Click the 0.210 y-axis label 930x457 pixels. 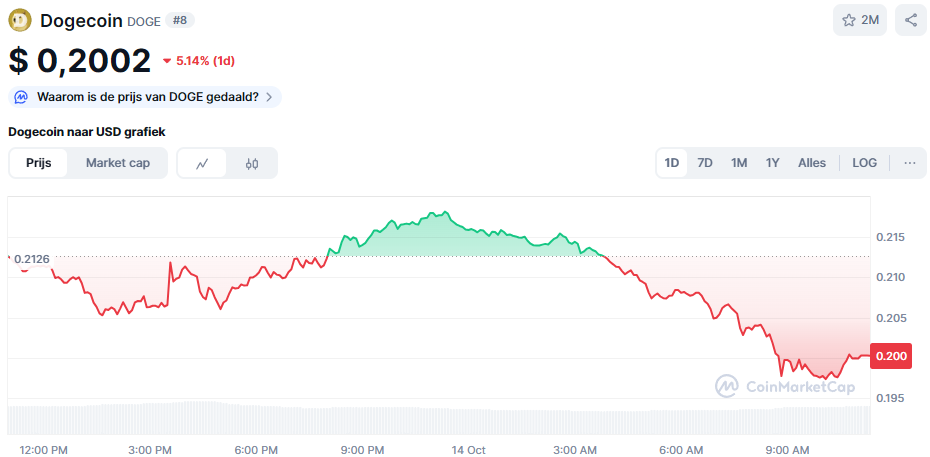click(891, 277)
